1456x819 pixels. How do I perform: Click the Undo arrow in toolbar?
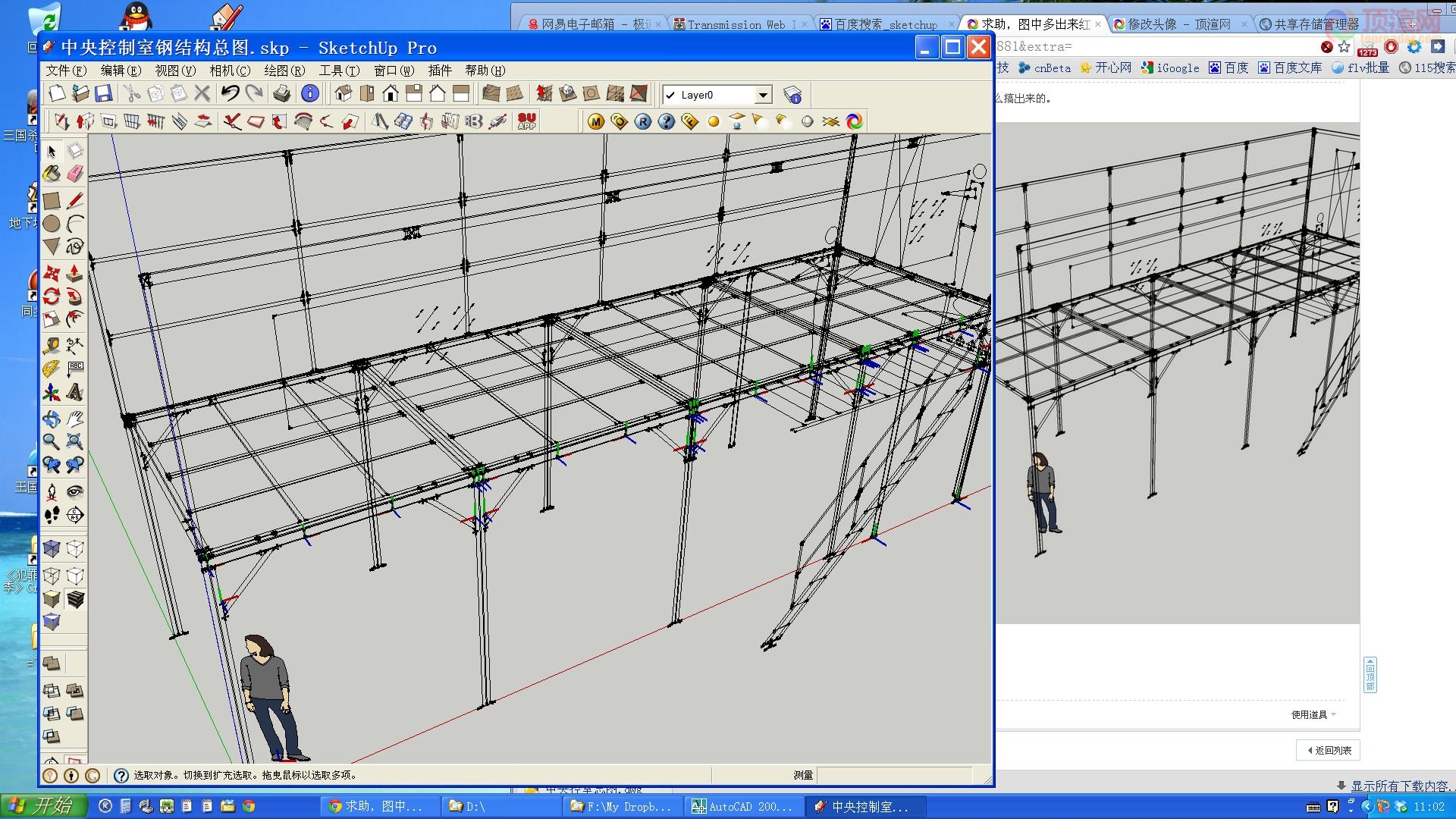230,93
